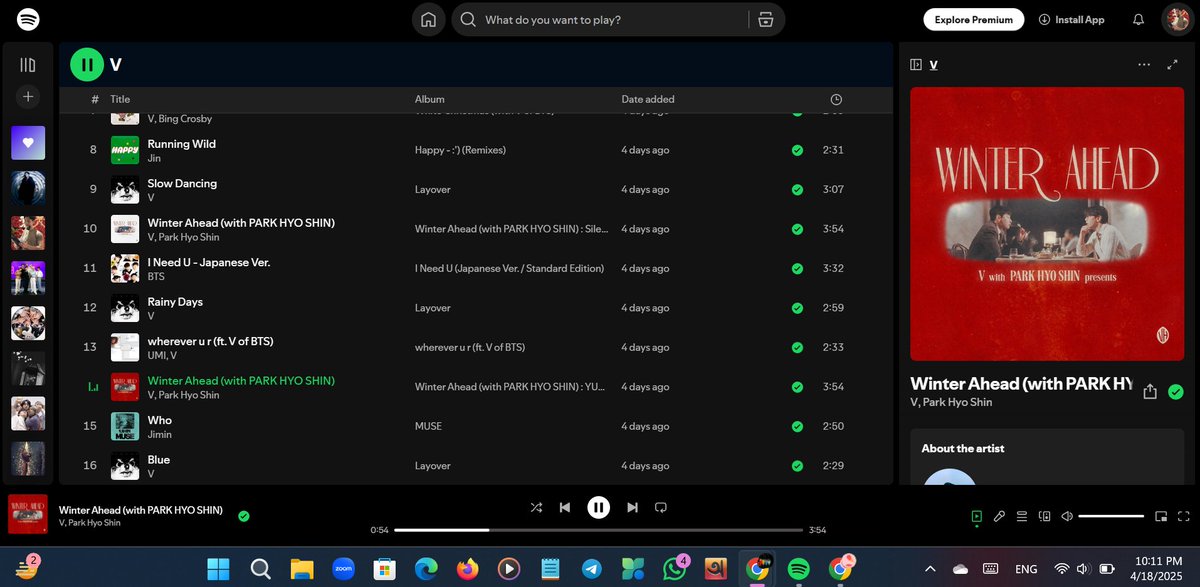Seek within the song progress bar
This screenshot has width=1200, height=587.
tap(598, 530)
